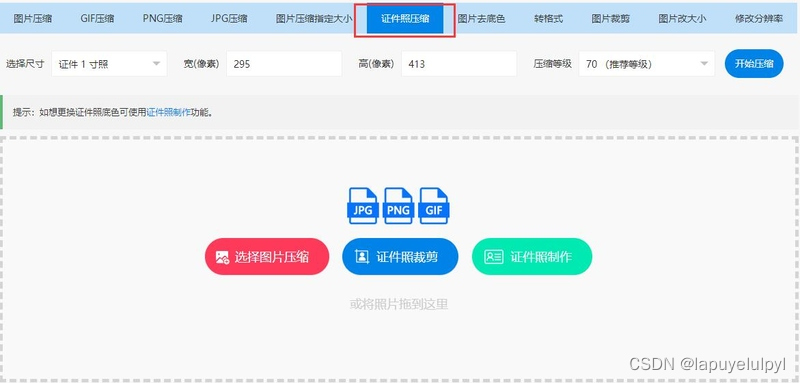
Task: Click the crop icon on 证件照裁剪 button
Action: point(362,257)
